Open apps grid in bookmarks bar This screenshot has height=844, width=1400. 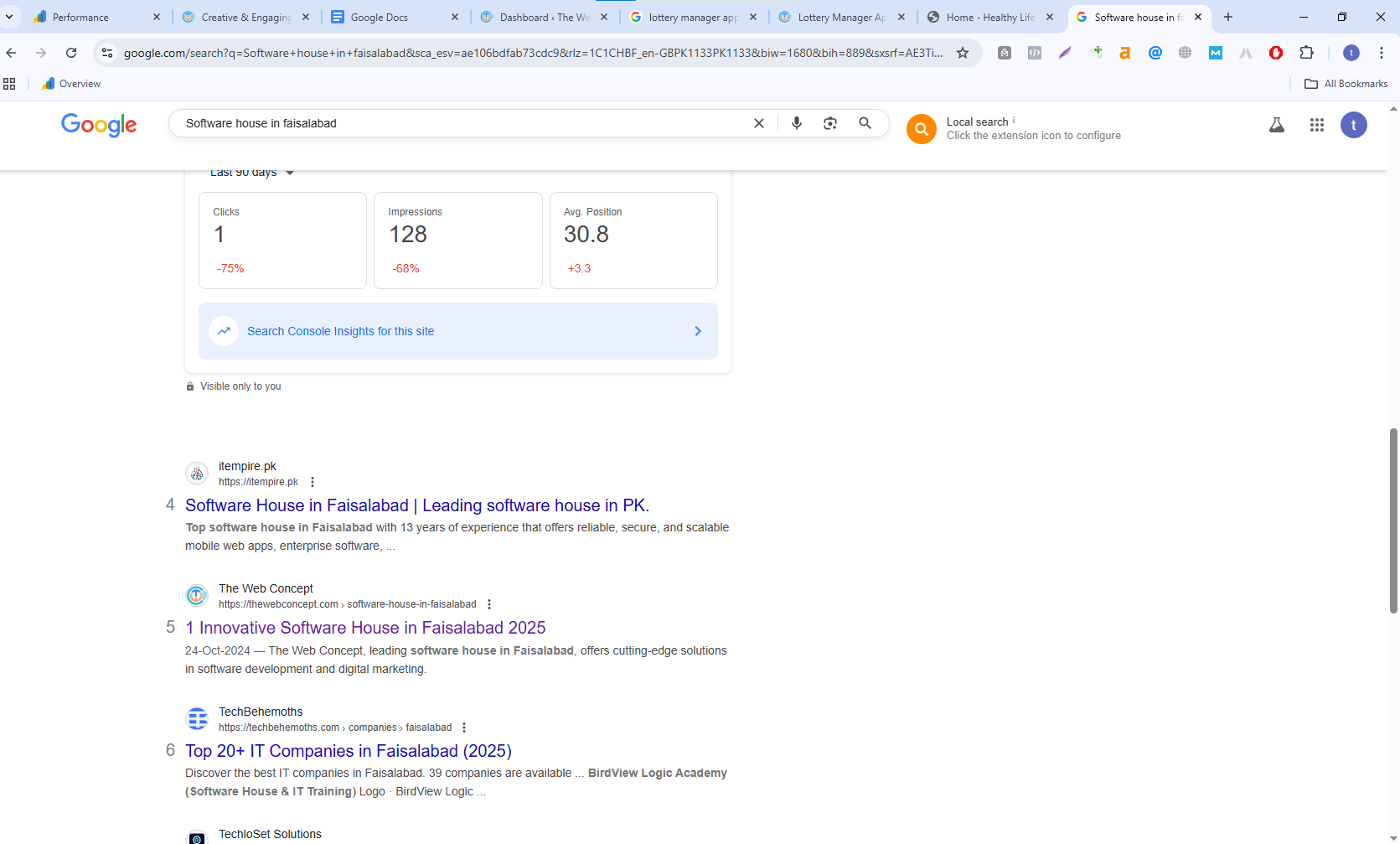coord(9,84)
